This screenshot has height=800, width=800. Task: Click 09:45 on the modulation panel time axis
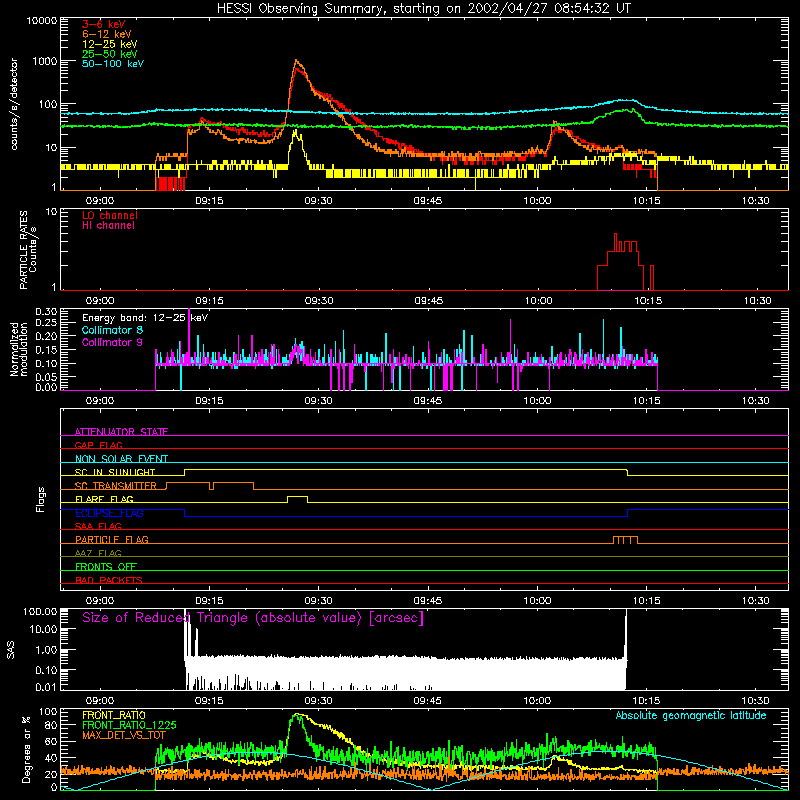click(428, 401)
